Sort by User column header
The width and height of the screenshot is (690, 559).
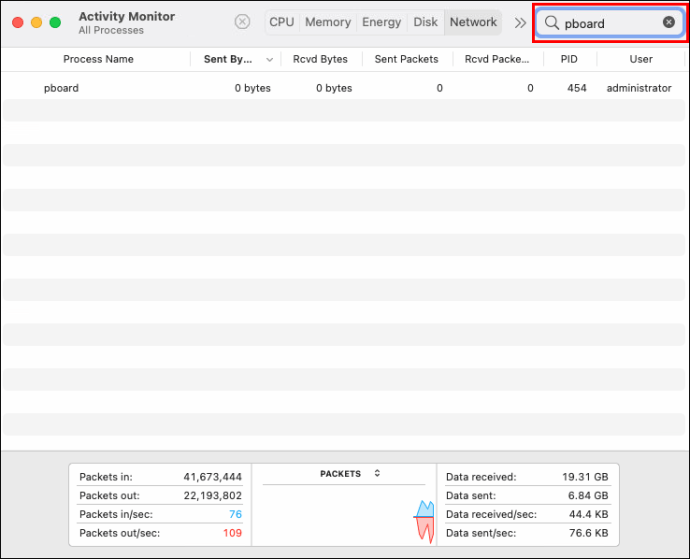click(x=641, y=59)
